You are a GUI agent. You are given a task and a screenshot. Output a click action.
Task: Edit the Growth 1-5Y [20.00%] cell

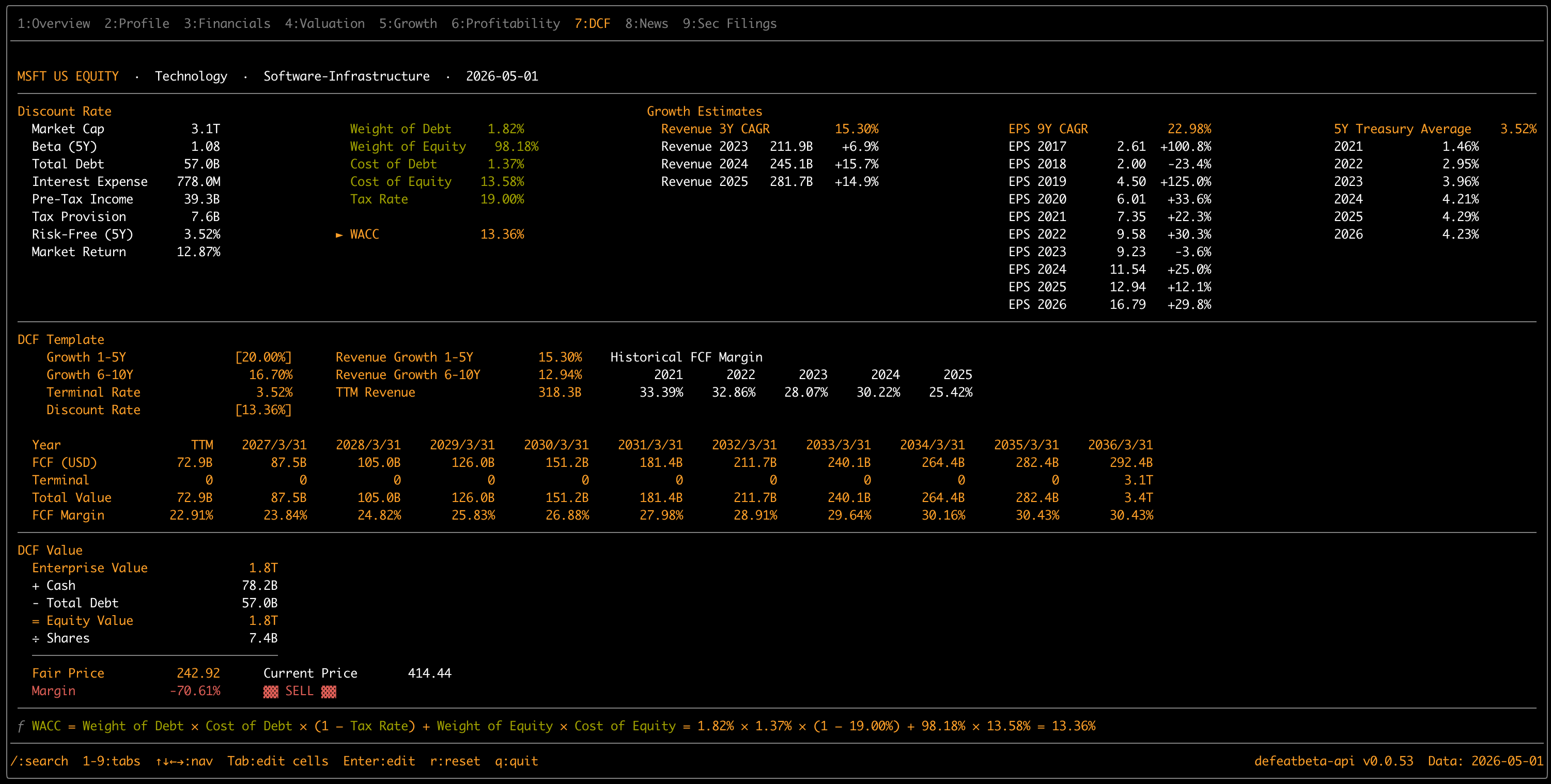pyautogui.click(x=263, y=357)
